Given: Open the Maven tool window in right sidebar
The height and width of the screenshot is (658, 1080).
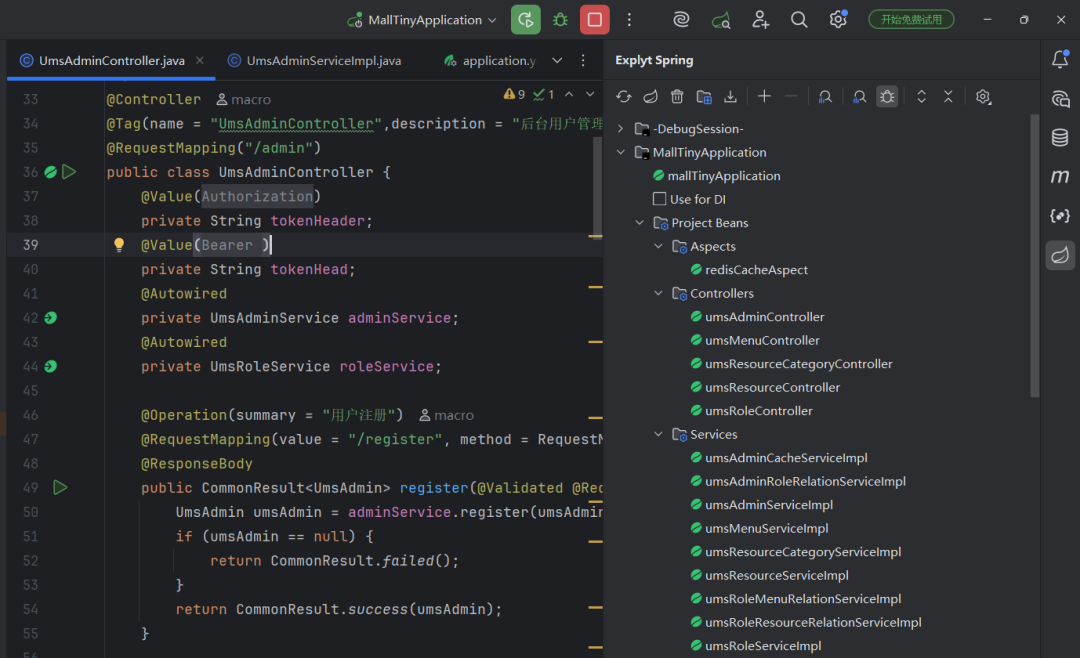Looking at the screenshot, I should 1060,177.
